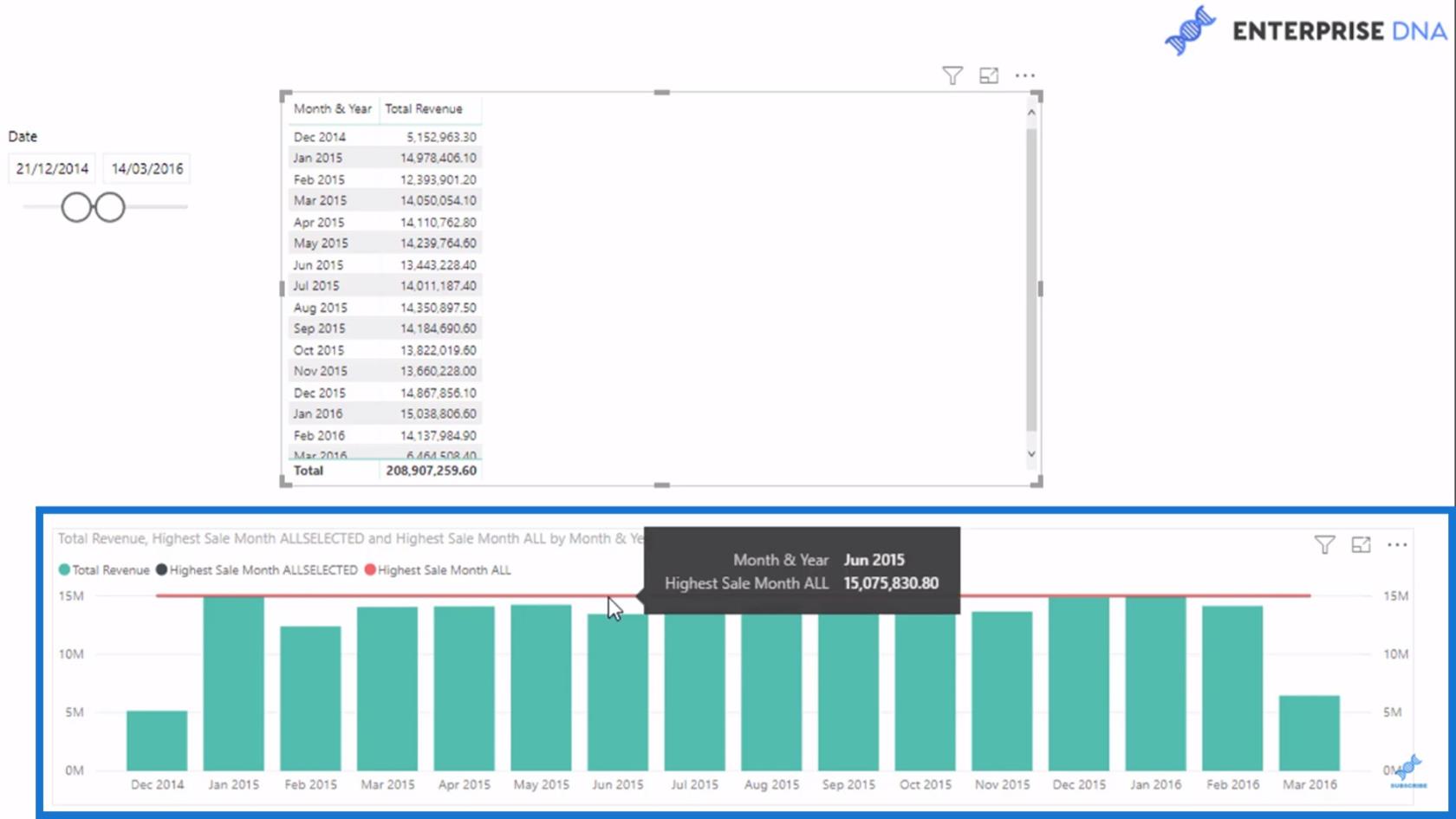
Task: Click the Sep 2015 bar in the chart
Action: 848,692
